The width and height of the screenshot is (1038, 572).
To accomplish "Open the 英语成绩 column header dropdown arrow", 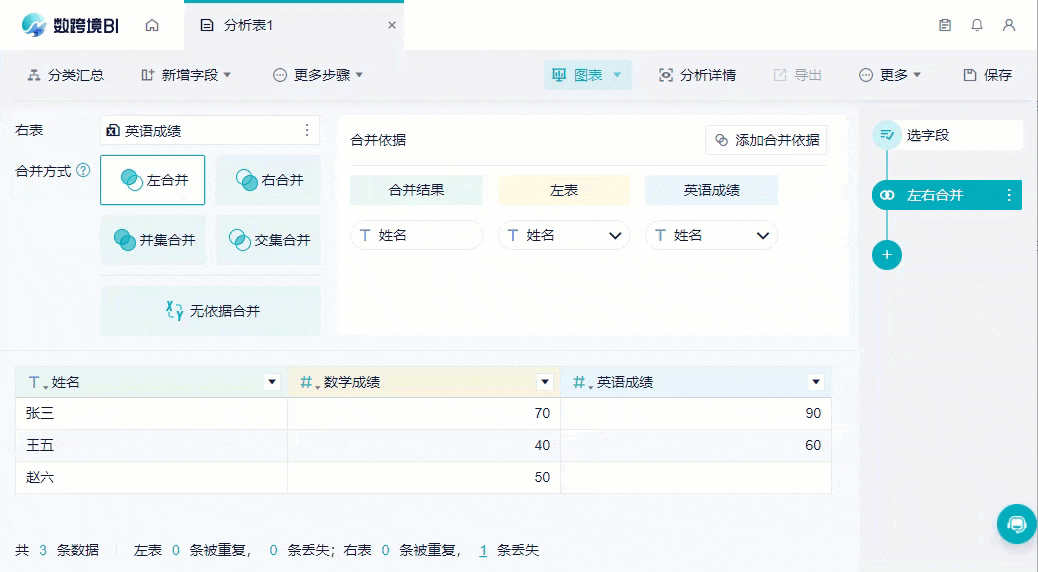I will tap(816, 382).
